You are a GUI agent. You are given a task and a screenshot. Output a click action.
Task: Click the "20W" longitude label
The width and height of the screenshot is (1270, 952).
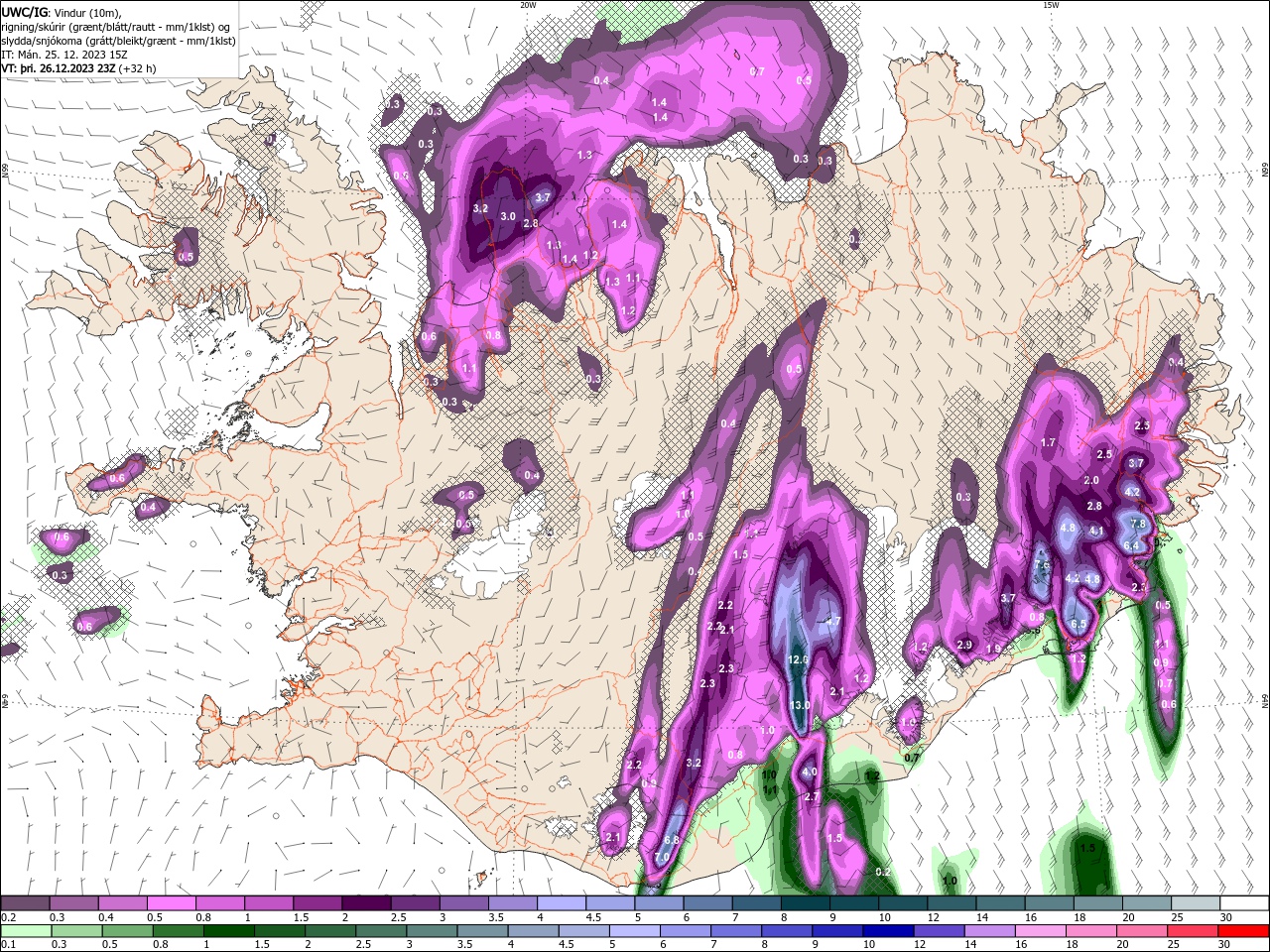click(528, 5)
